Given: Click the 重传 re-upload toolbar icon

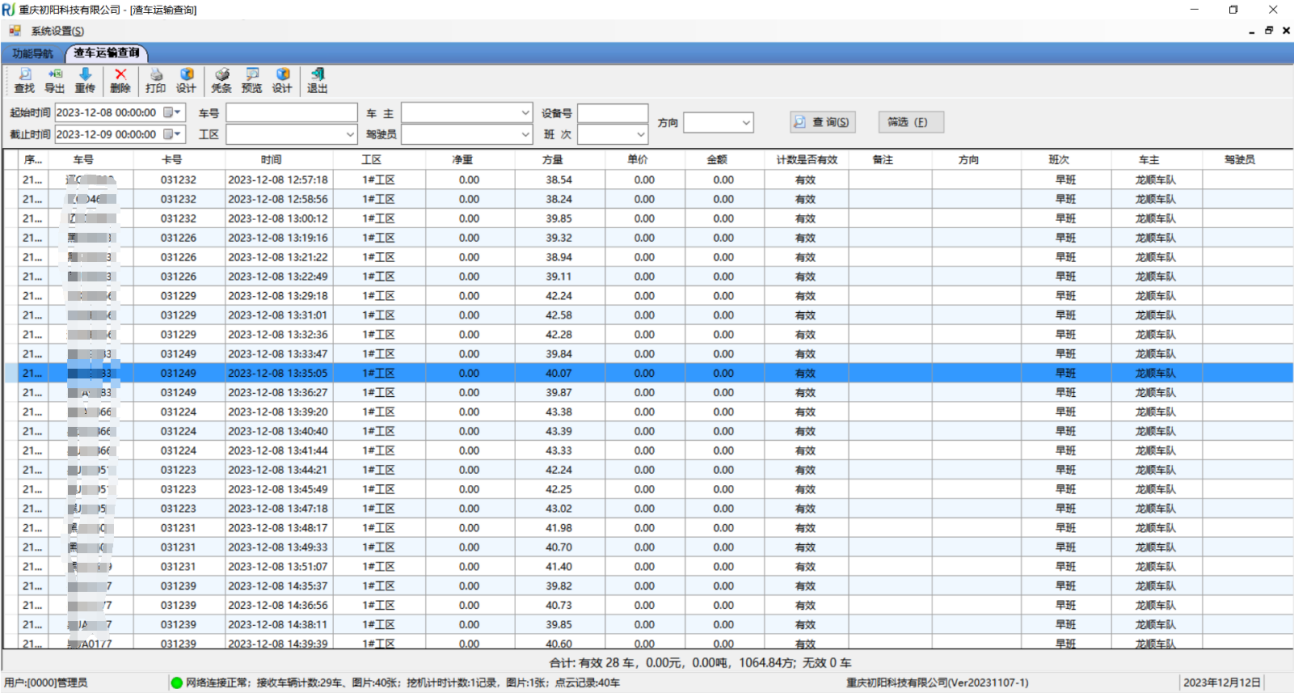Looking at the screenshot, I should pos(85,80).
